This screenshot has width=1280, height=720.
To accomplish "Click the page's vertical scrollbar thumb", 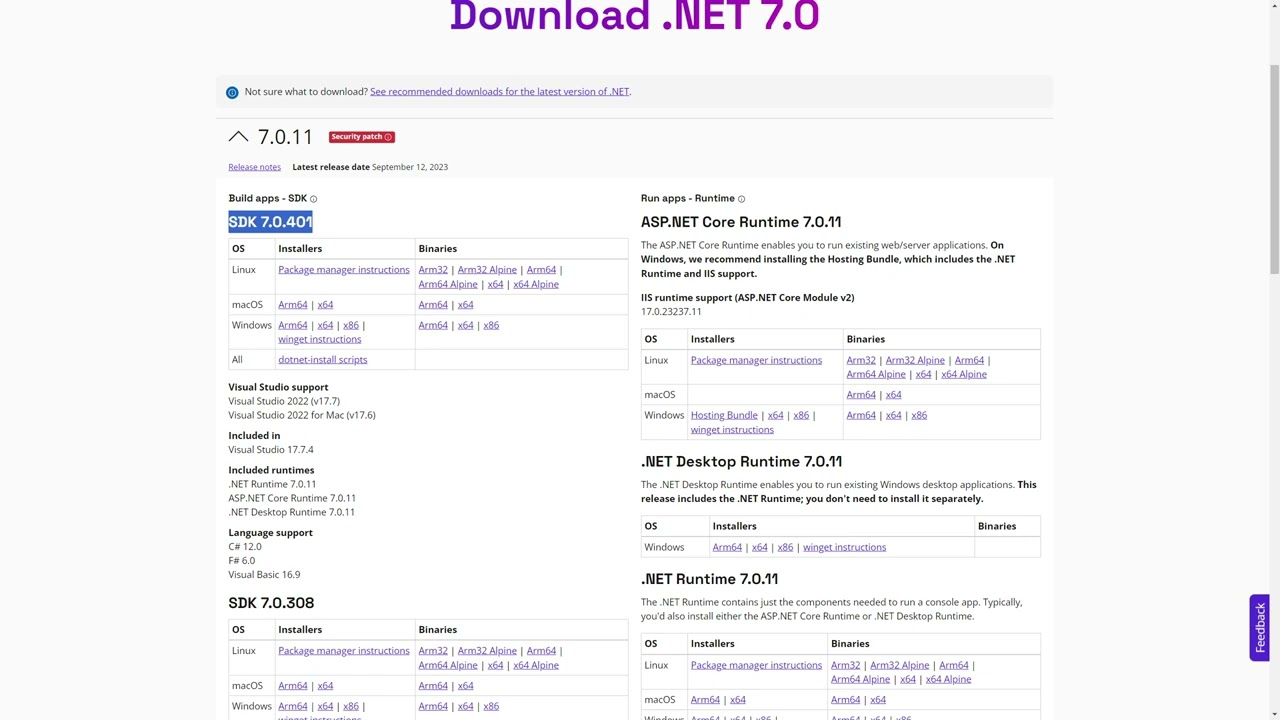I will 1273,168.
